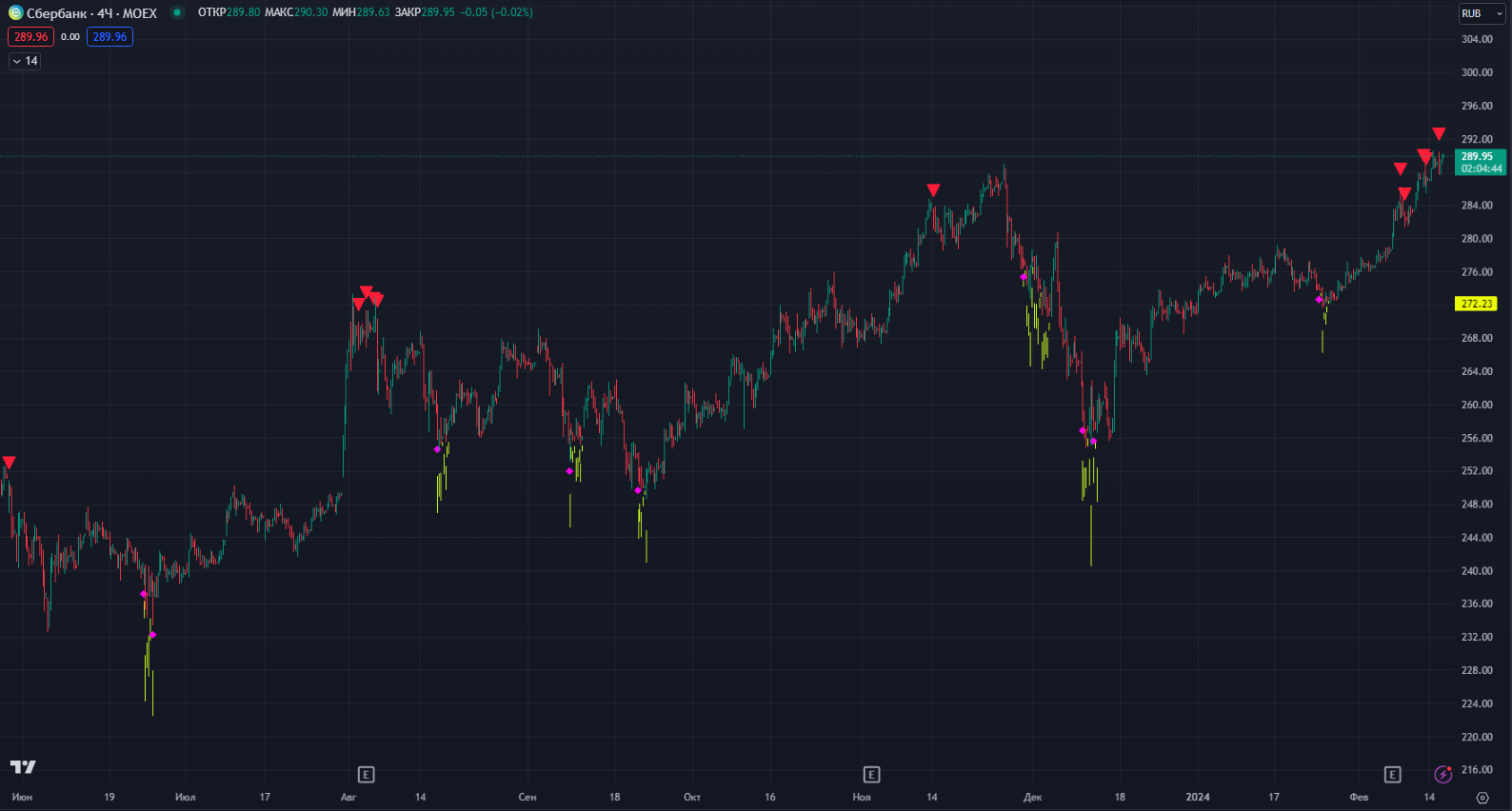Image resolution: width=1512 pixels, height=811 pixels.
Task: Click the 284.00 price axis label
Action: point(1477,206)
